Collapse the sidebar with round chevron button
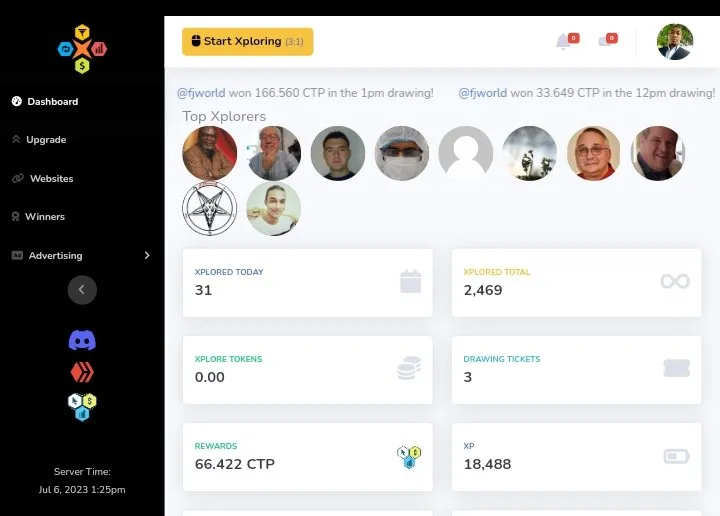 [82, 290]
